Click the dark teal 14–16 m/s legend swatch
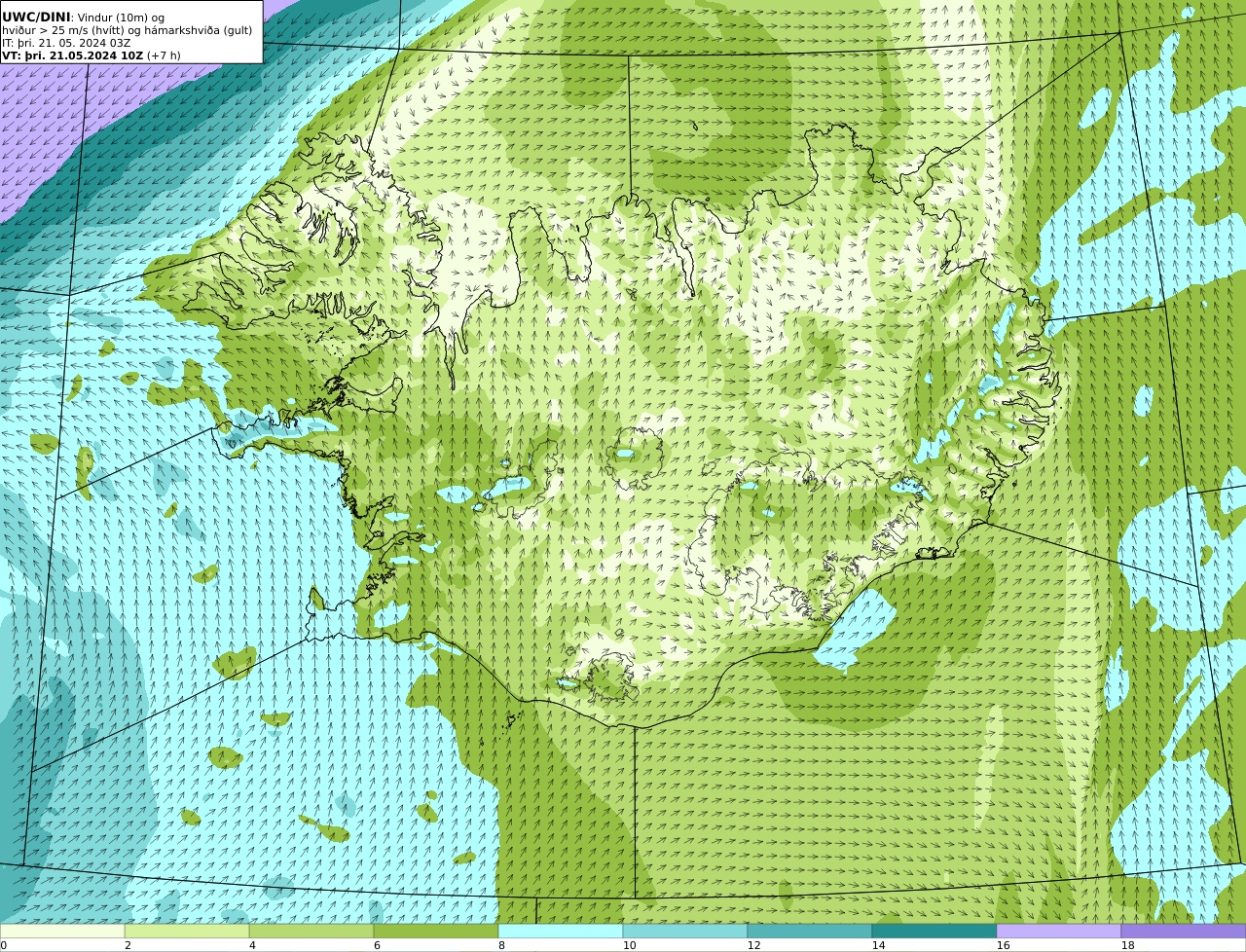 [934, 931]
